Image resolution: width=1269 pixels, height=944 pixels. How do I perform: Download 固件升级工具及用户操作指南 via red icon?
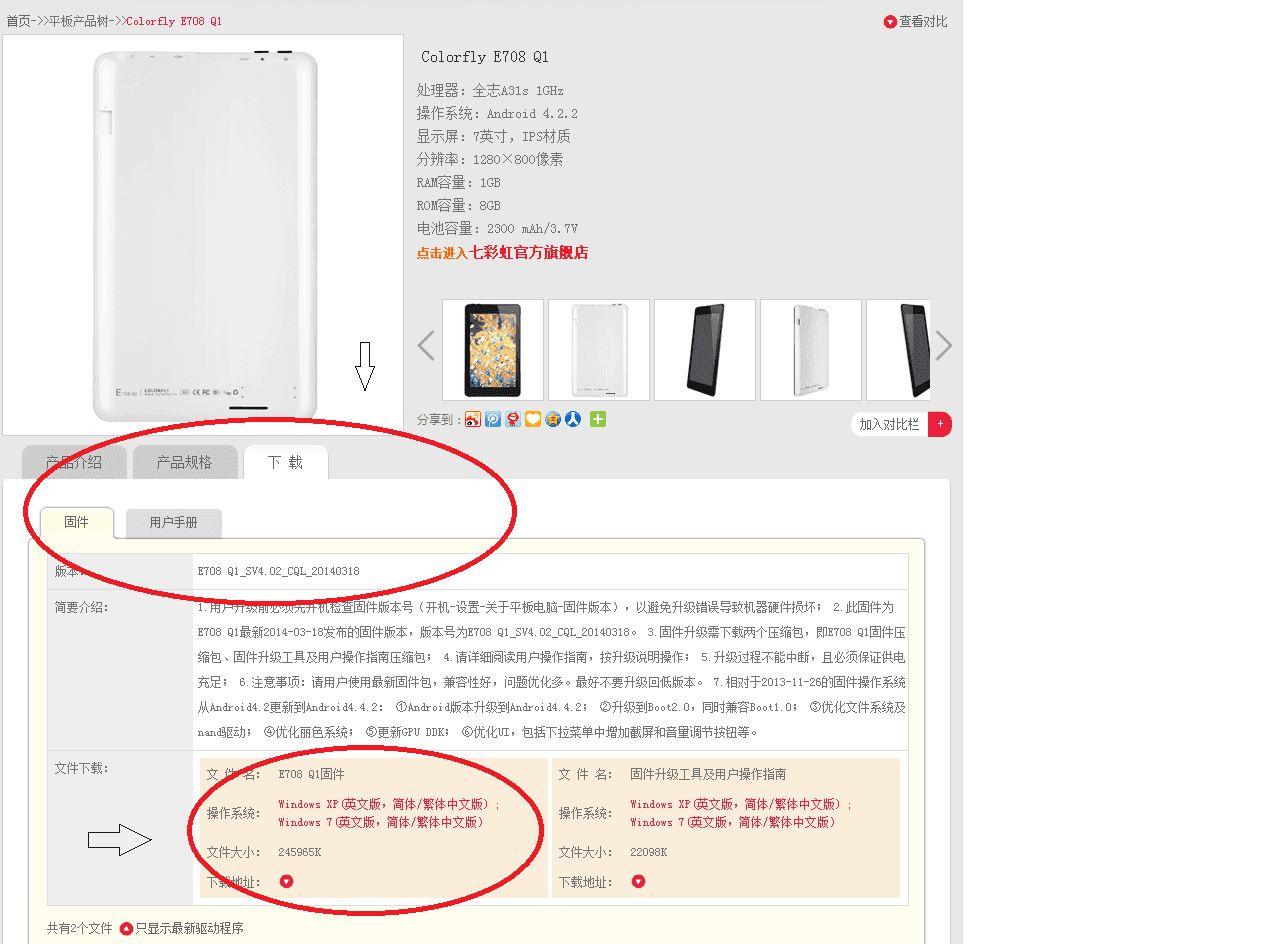point(639,882)
